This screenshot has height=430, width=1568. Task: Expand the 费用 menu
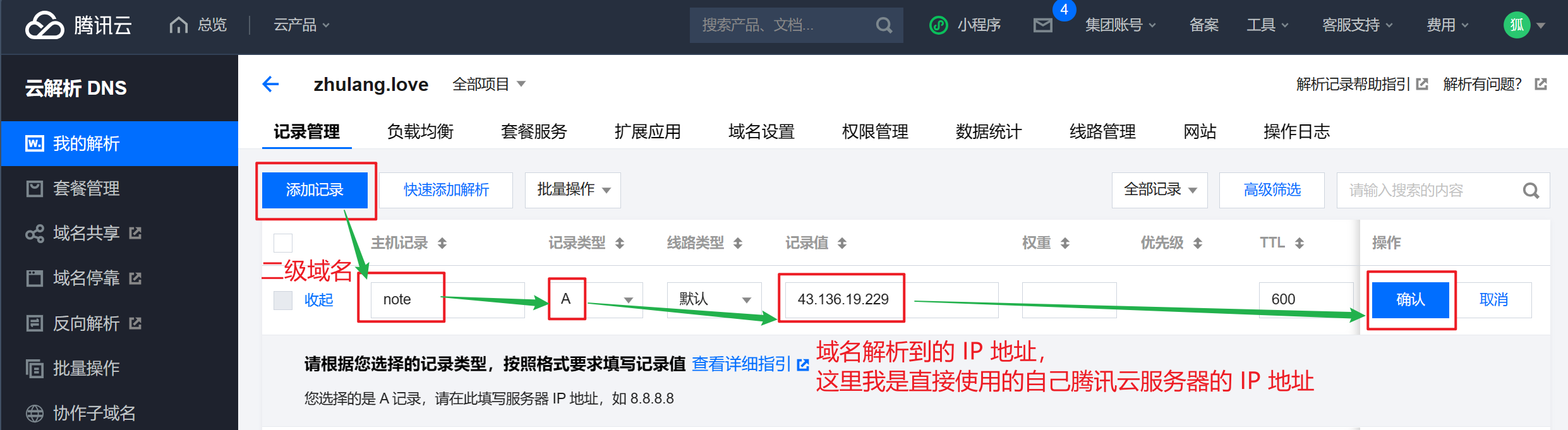[x=1447, y=25]
